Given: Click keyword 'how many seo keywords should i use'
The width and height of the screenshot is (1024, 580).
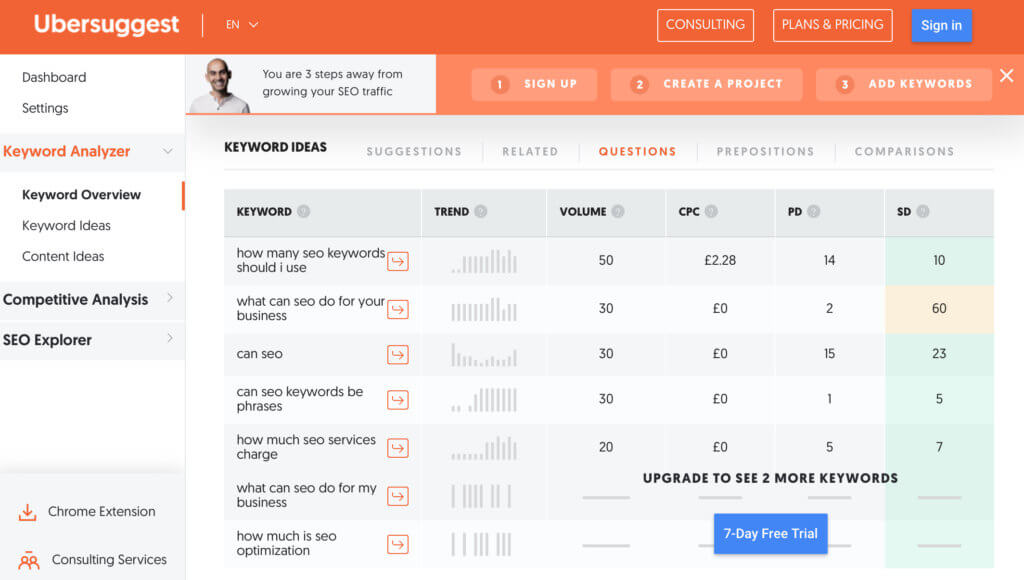Looking at the screenshot, I should click(x=311, y=260).
